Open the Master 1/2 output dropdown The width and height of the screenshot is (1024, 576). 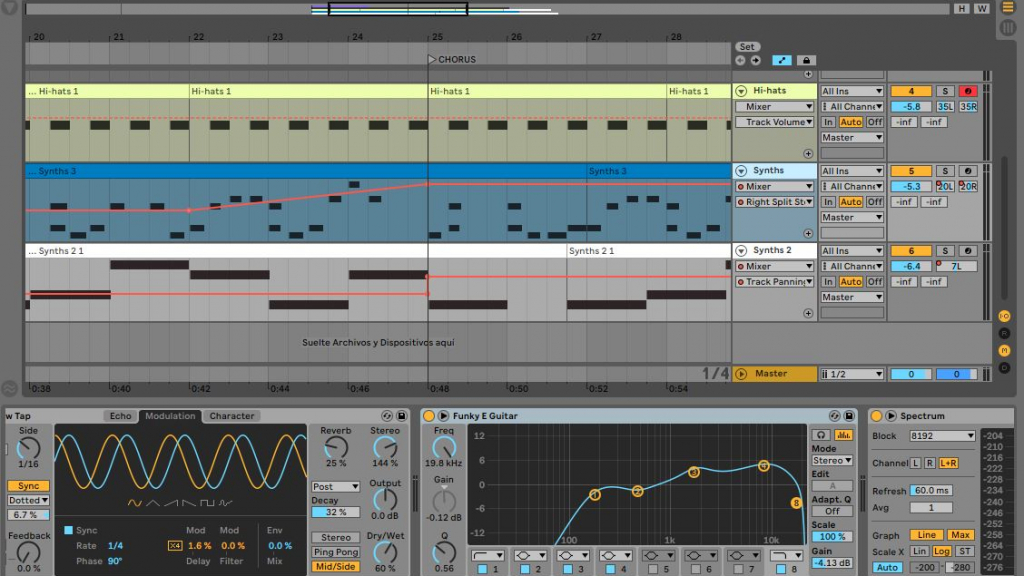click(852, 374)
